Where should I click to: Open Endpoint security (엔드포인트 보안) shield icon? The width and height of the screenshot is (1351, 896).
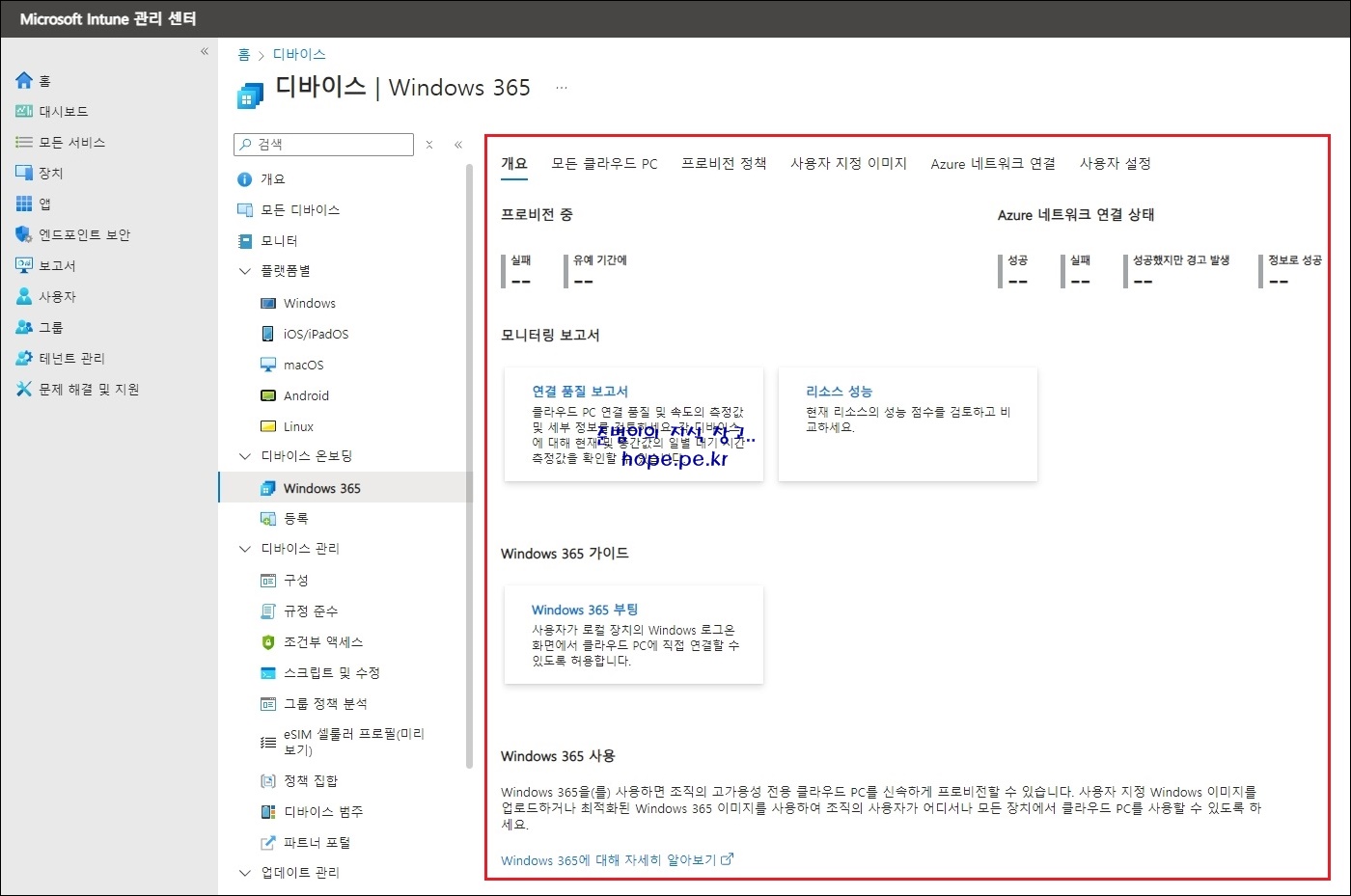[x=24, y=234]
